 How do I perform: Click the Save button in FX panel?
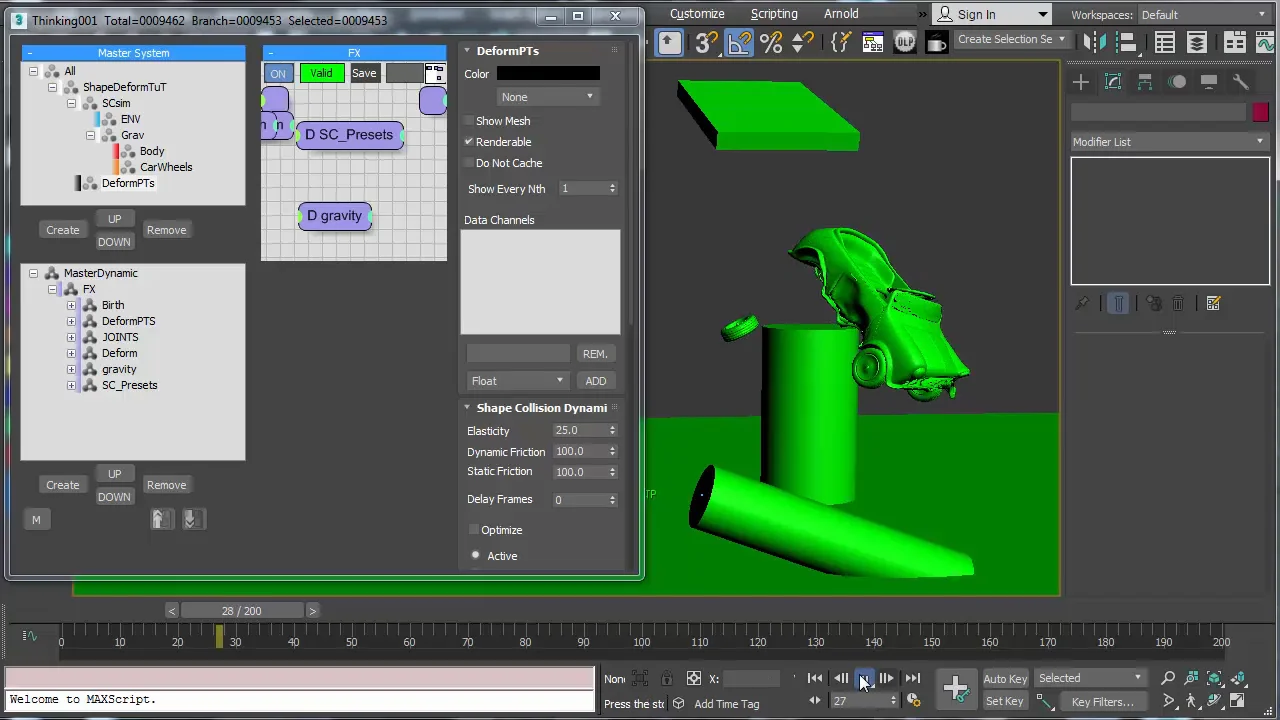coord(364,73)
